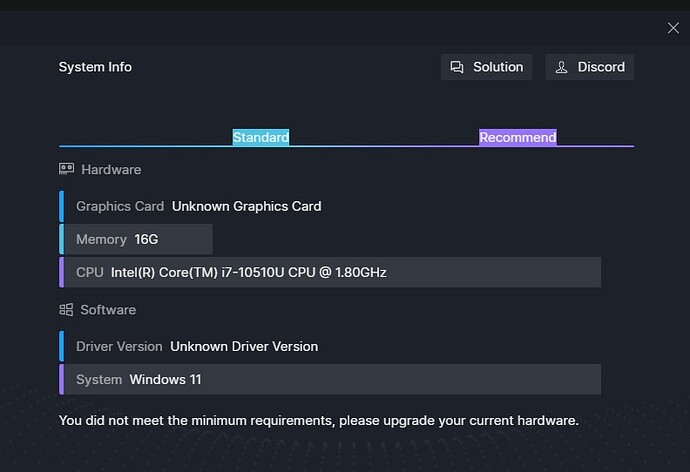Close the System Info dialog
690x472 pixels.
click(x=673, y=28)
